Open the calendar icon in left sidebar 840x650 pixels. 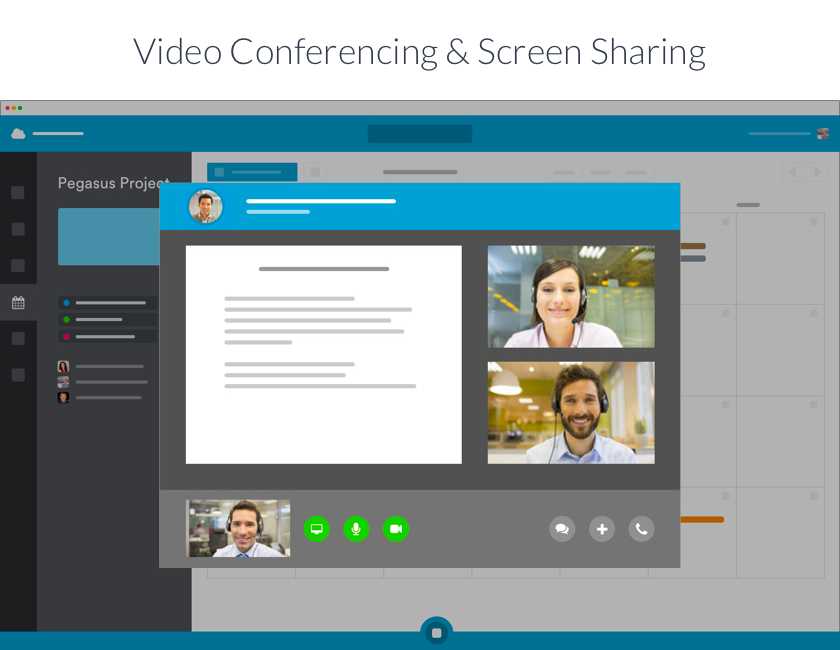click(x=18, y=302)
